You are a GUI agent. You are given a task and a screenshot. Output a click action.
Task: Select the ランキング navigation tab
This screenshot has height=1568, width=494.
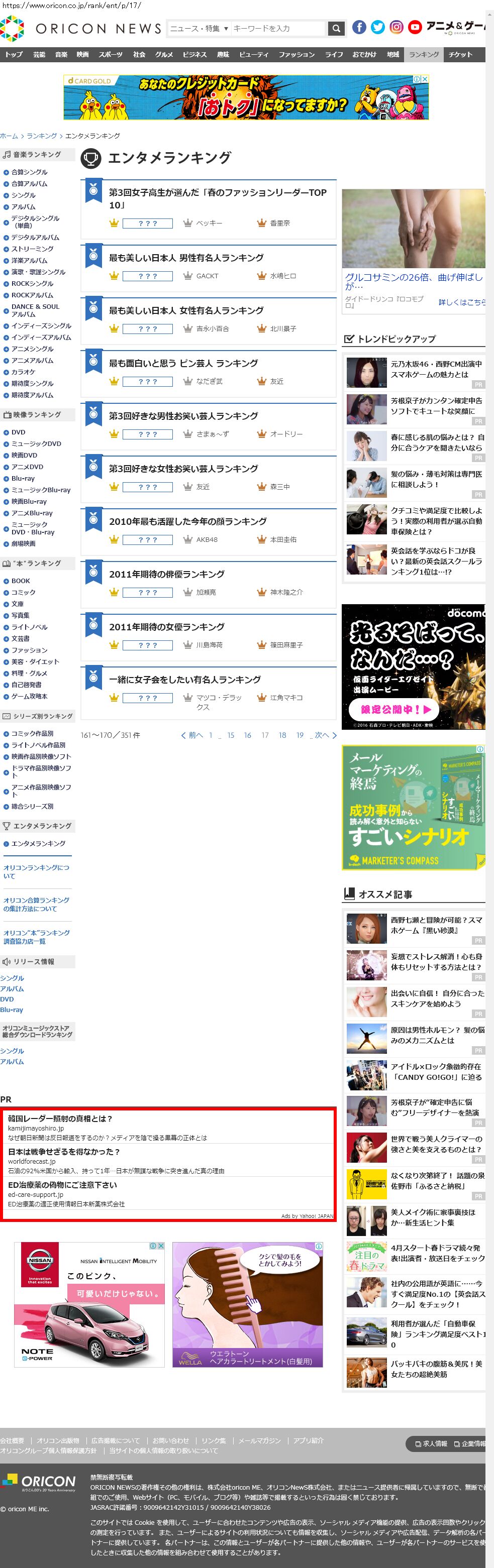423,54
